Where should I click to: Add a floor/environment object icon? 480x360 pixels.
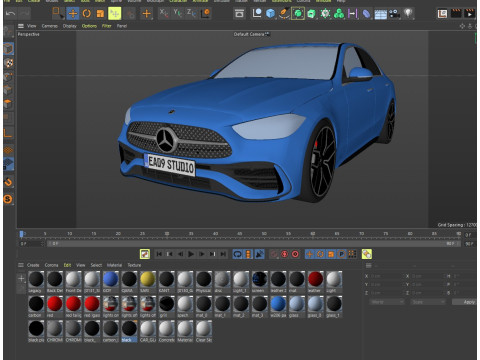coord(380,14)
